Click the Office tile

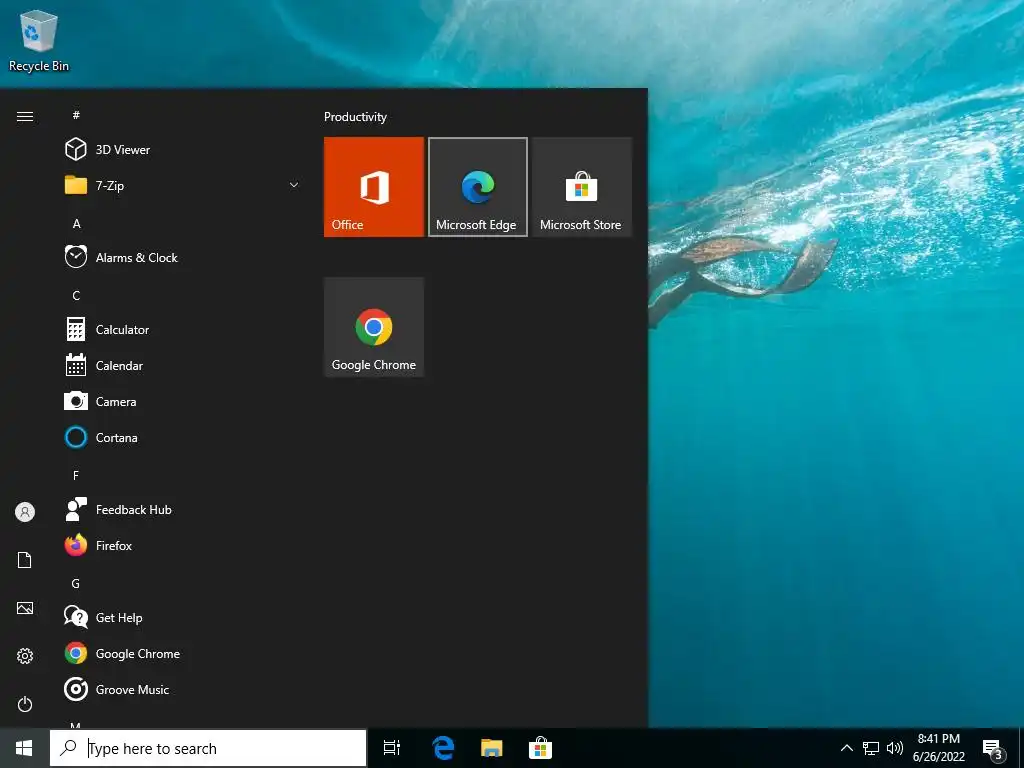pyautogui.click(x=374, y=187)
